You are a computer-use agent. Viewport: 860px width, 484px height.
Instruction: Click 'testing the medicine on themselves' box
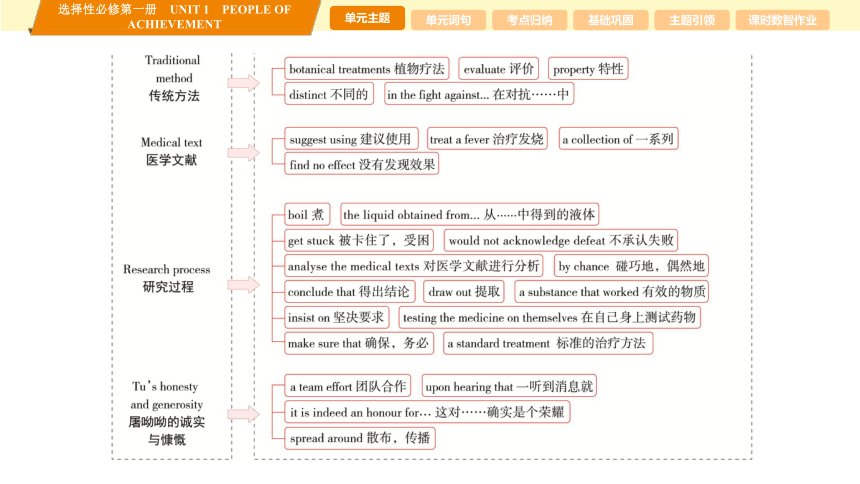pyautogui.click(x=550, y=317)
